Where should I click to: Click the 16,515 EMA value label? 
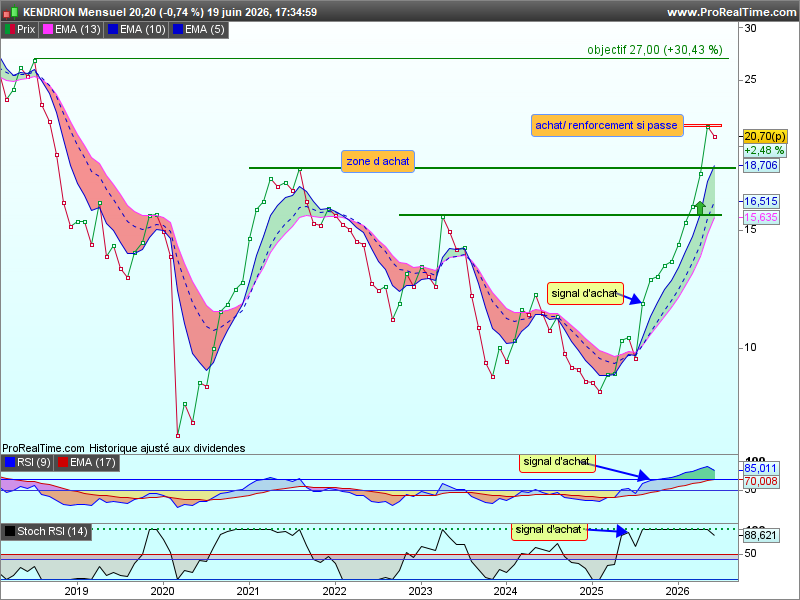(761, 202)
